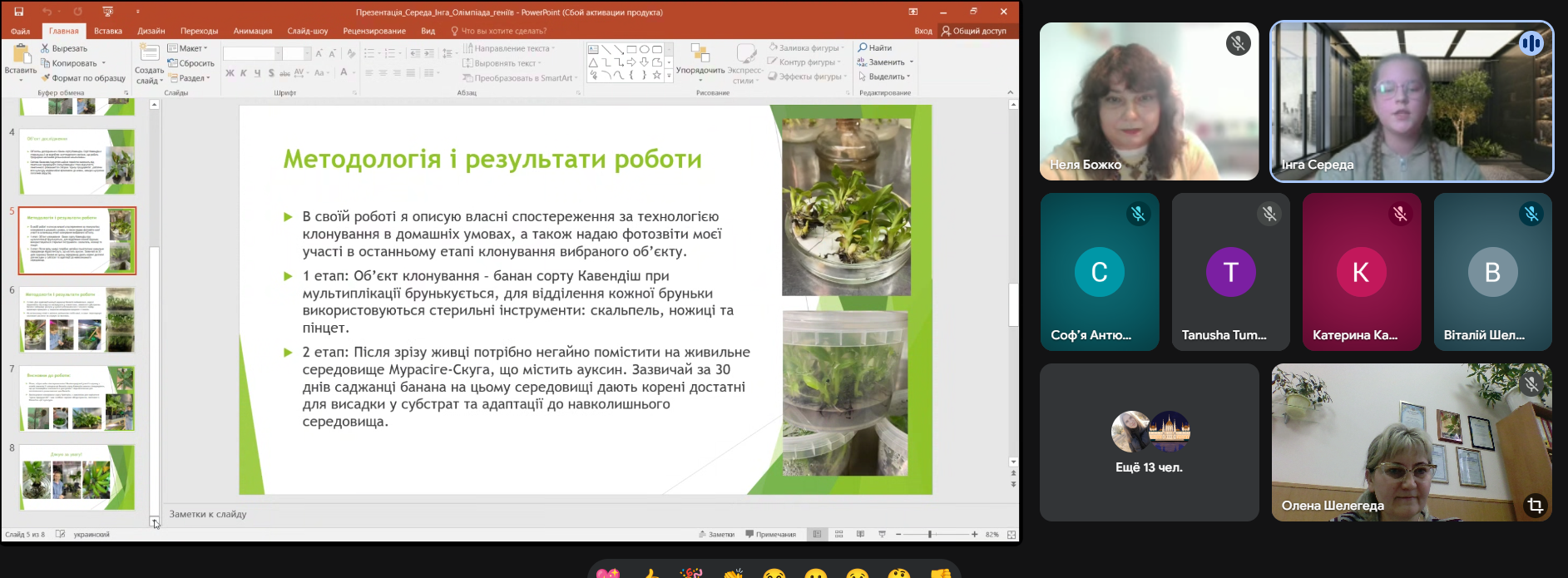
Task: Click the Общий доступ share button
Action: click(x=974, y=31)
